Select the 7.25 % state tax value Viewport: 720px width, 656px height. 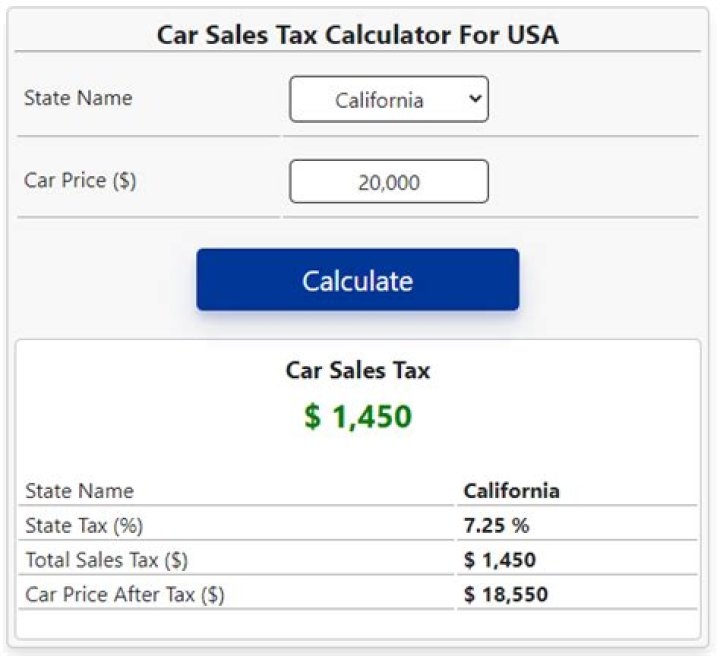pos(496,525)
